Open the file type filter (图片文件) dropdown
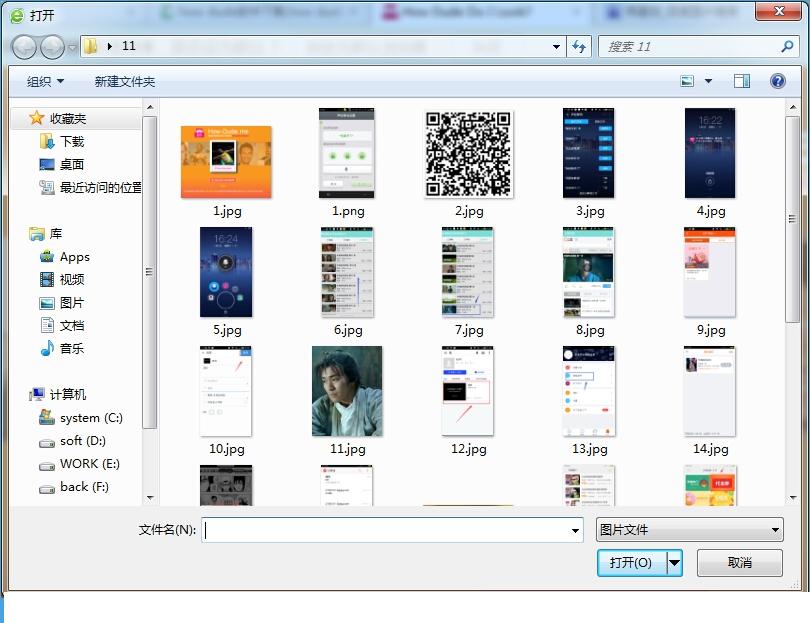Screen dimensions: 810x623 click(690, 529)
